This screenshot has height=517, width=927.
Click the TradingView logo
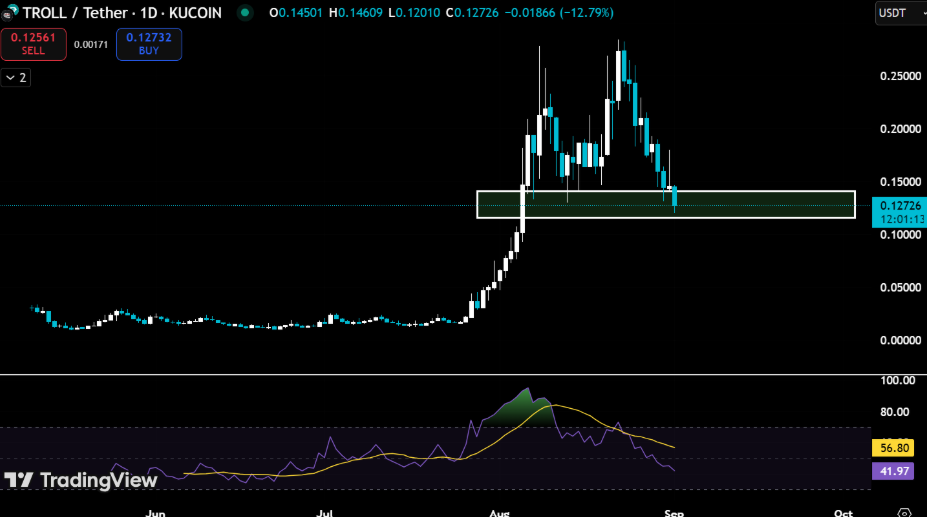tap(80, 480)
